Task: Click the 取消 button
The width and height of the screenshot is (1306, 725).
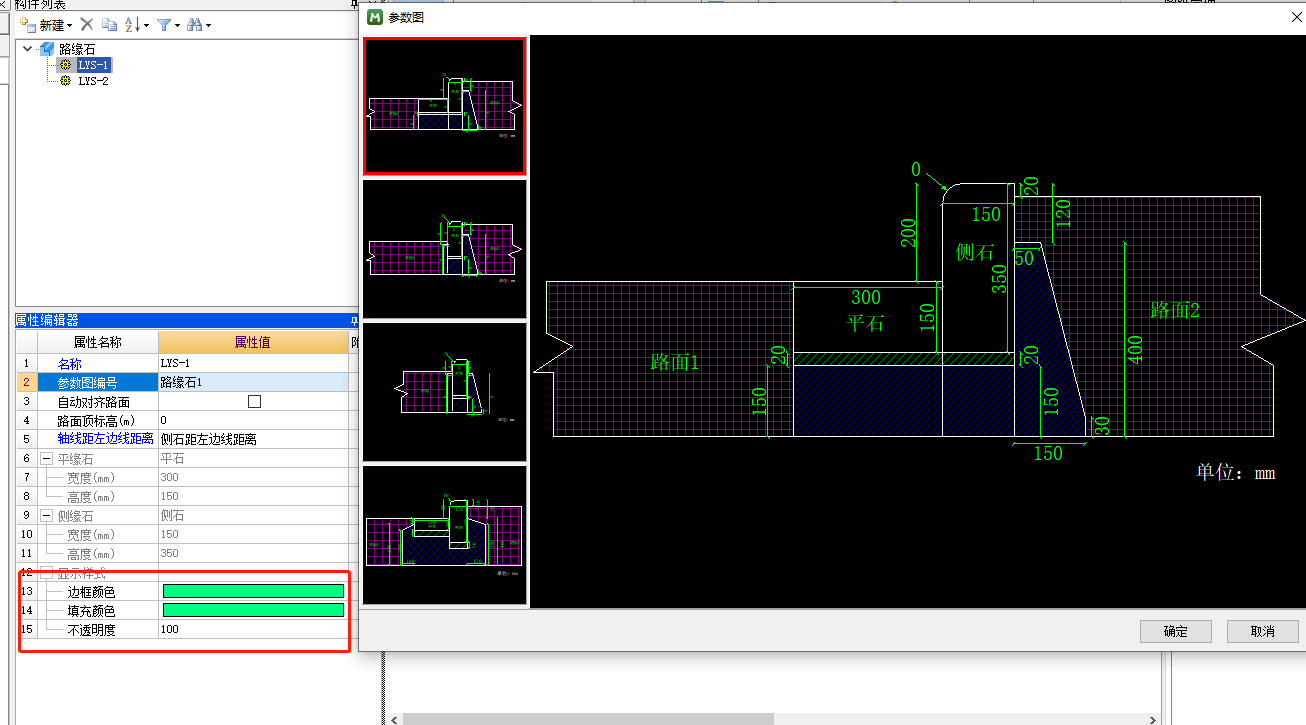Action: [1263, 631]
